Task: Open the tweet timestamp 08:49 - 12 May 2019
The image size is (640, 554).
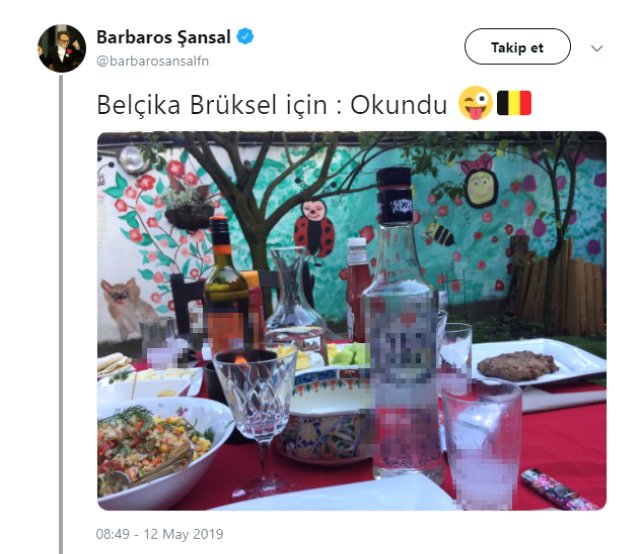Action: click(159, 534)
